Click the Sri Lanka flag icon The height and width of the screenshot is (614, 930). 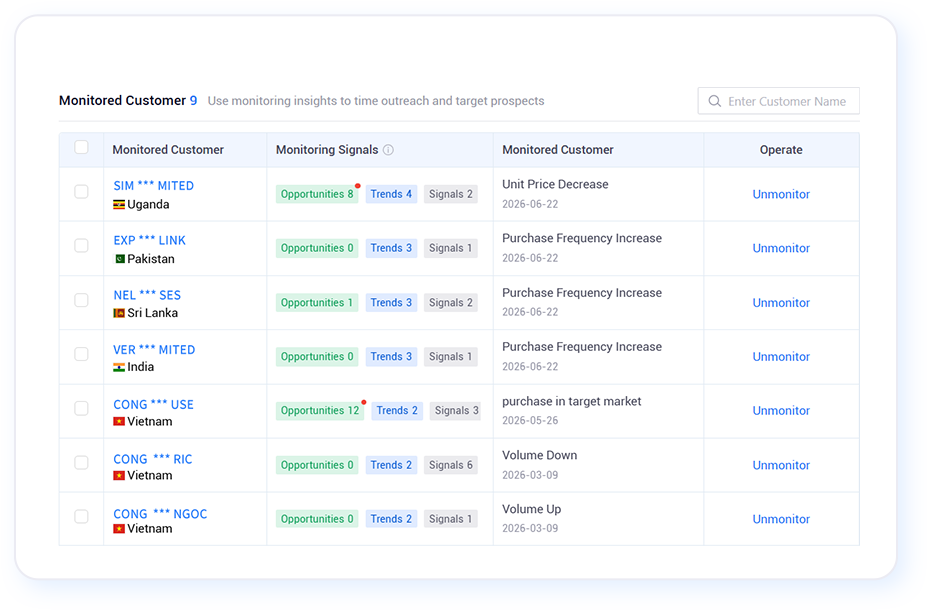point(119,313)
